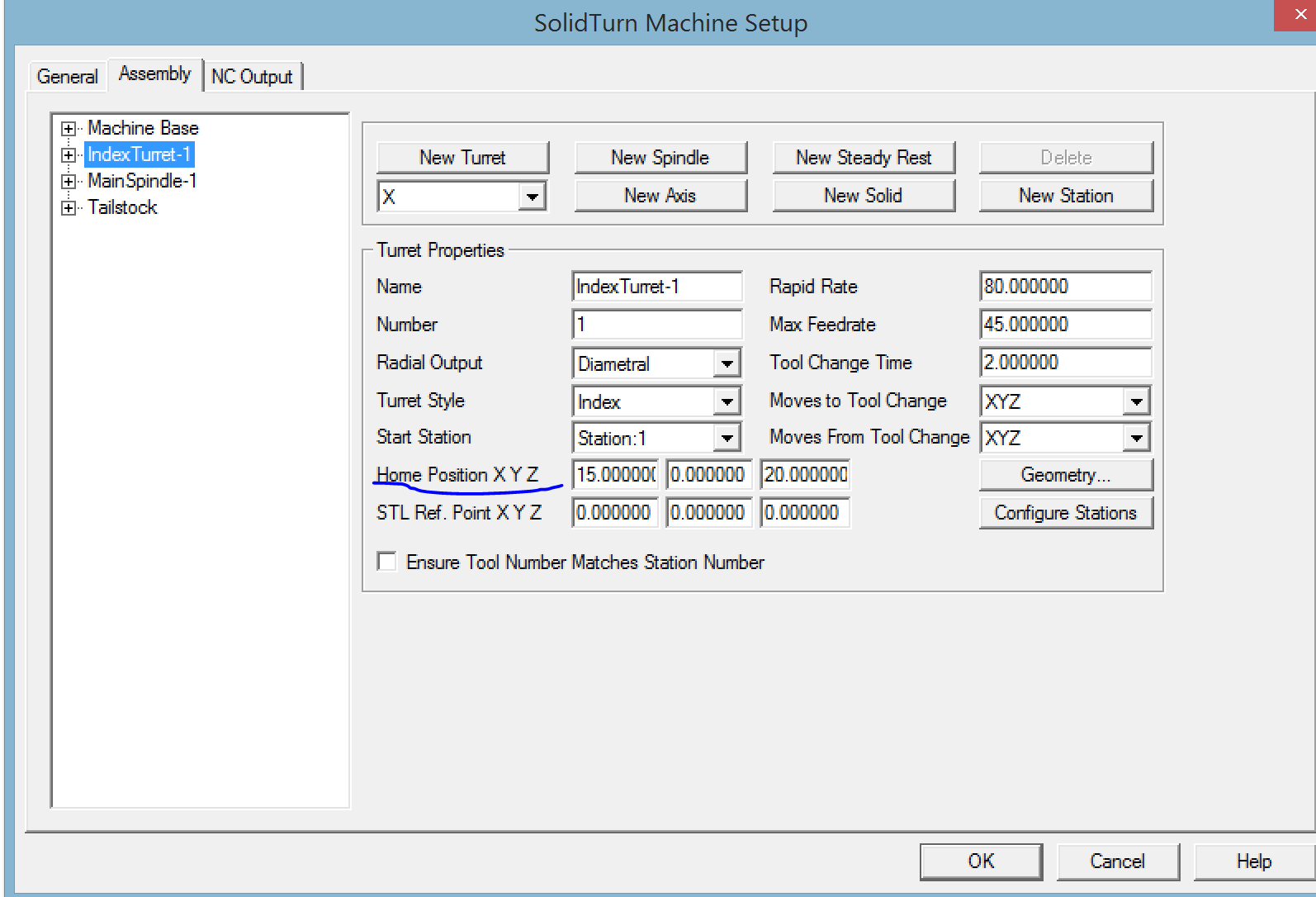Click the Home Position Y field

coord(709,475)
